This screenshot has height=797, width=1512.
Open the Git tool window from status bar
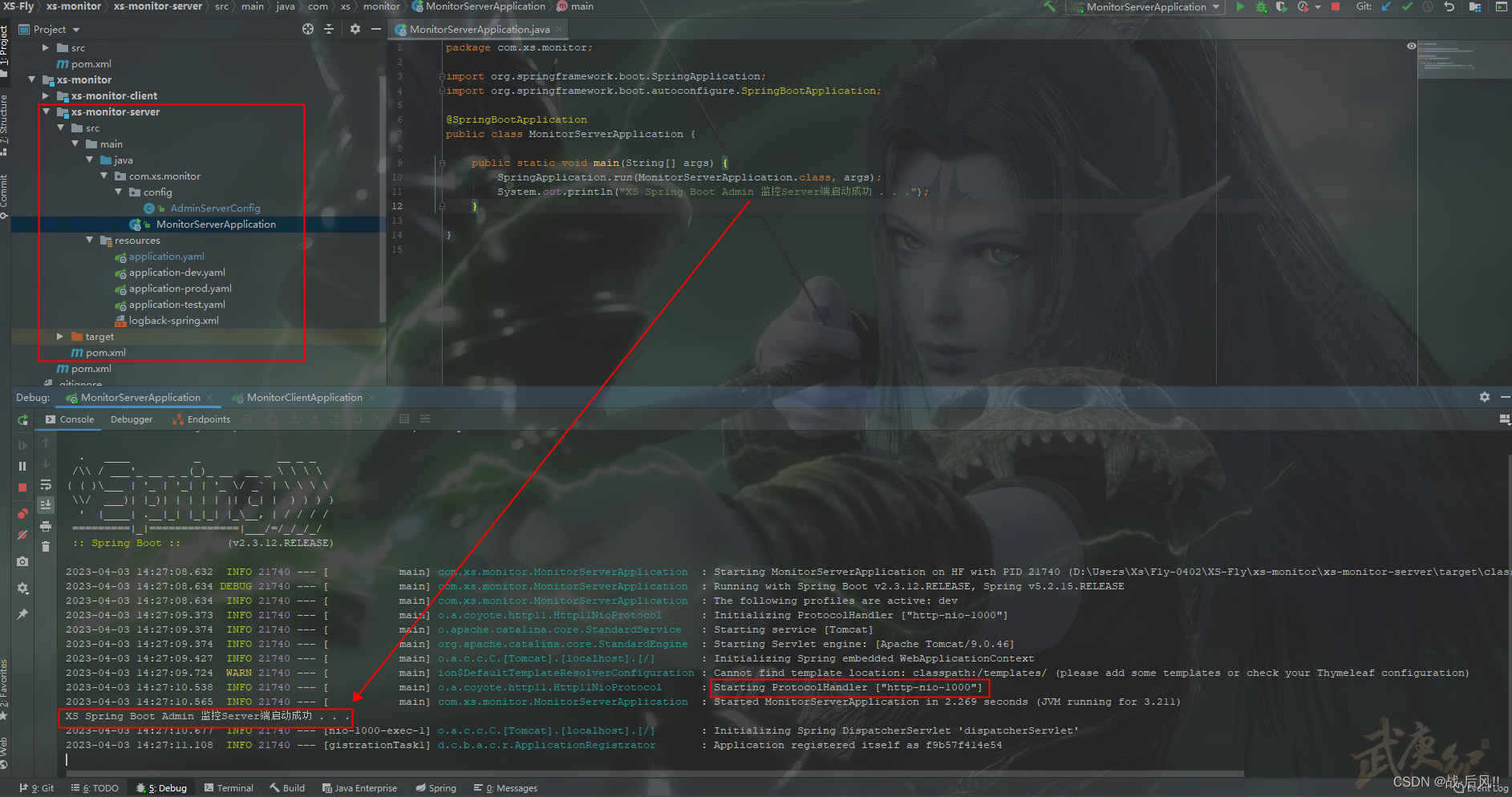click(37, 788)
